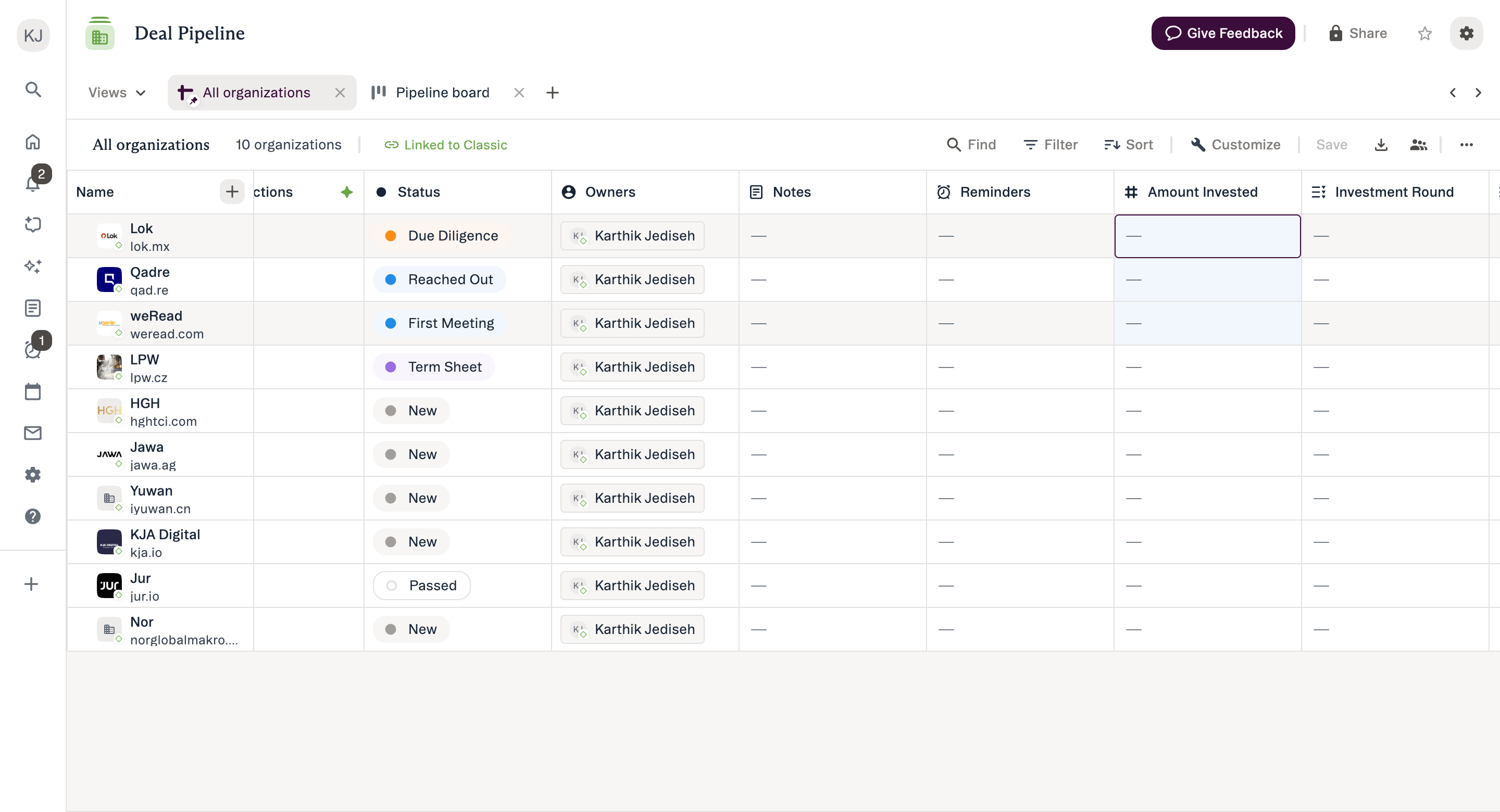
Task: Open notifications bell with badge 2
Action: pos(33,183)
